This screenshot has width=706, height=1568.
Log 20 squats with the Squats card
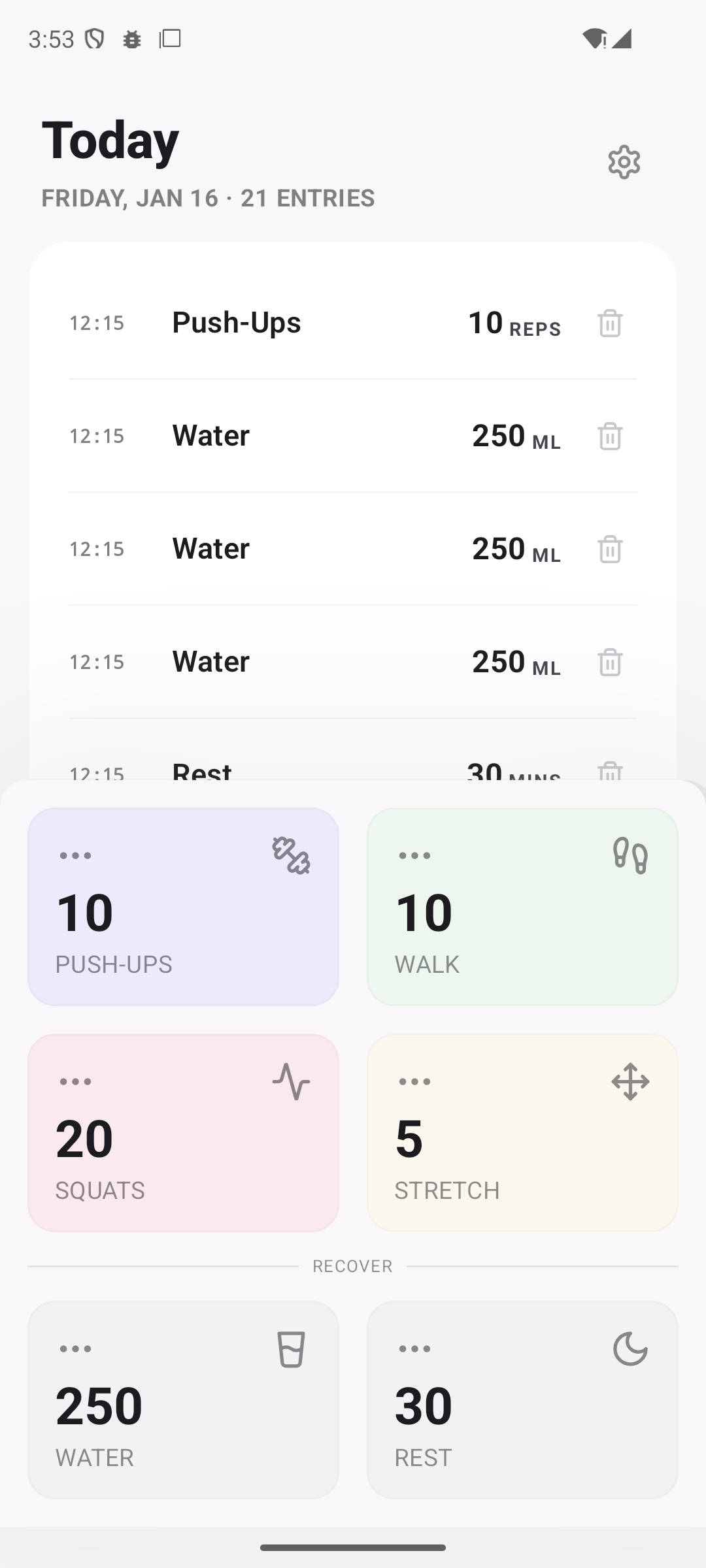pyautogui.click(x=183, y=1143)
